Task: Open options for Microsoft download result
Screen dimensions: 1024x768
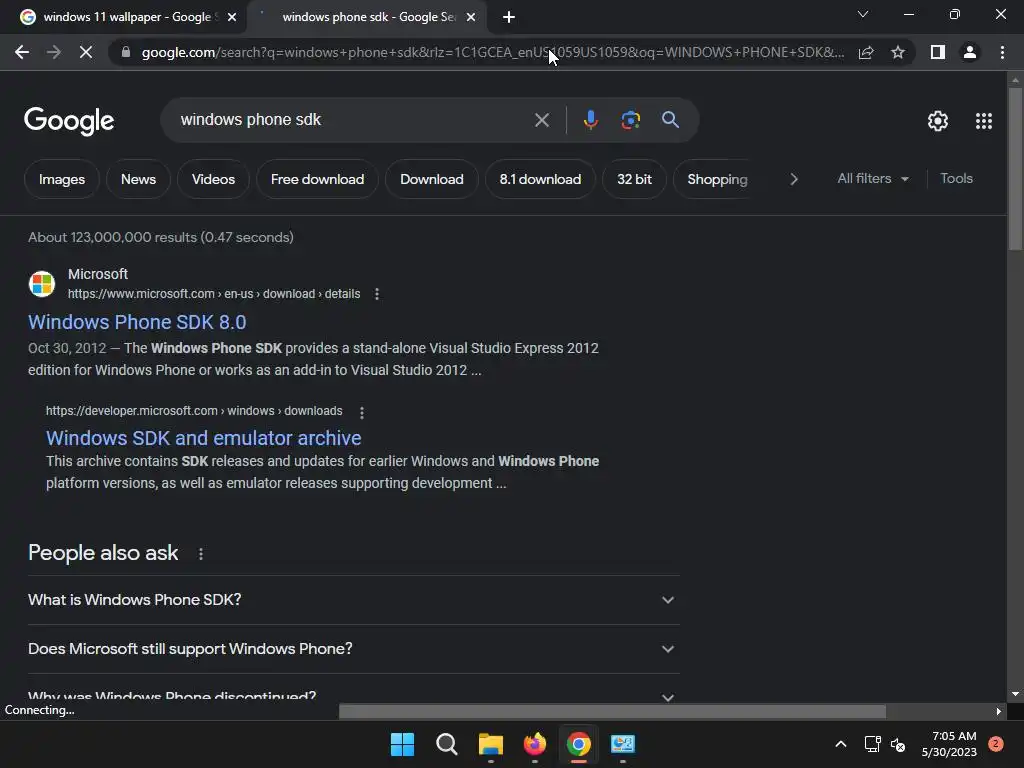Action: click(x=377, y=294)
